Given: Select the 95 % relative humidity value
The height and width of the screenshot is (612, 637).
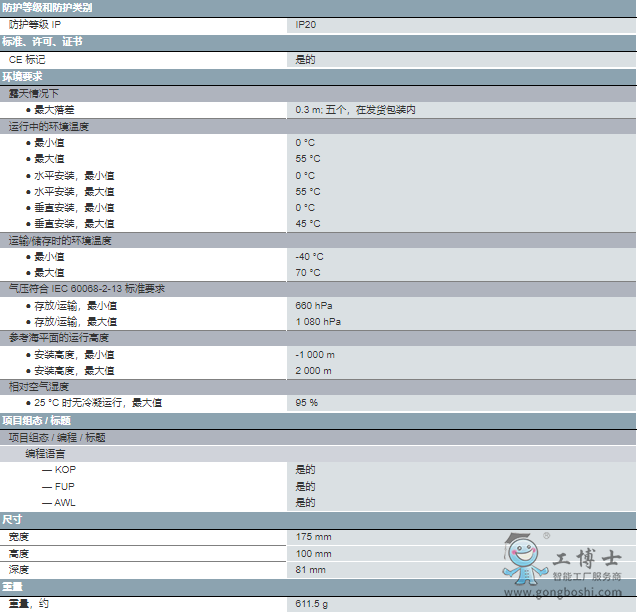Looking at the screenshot, I should click(307, 403).
